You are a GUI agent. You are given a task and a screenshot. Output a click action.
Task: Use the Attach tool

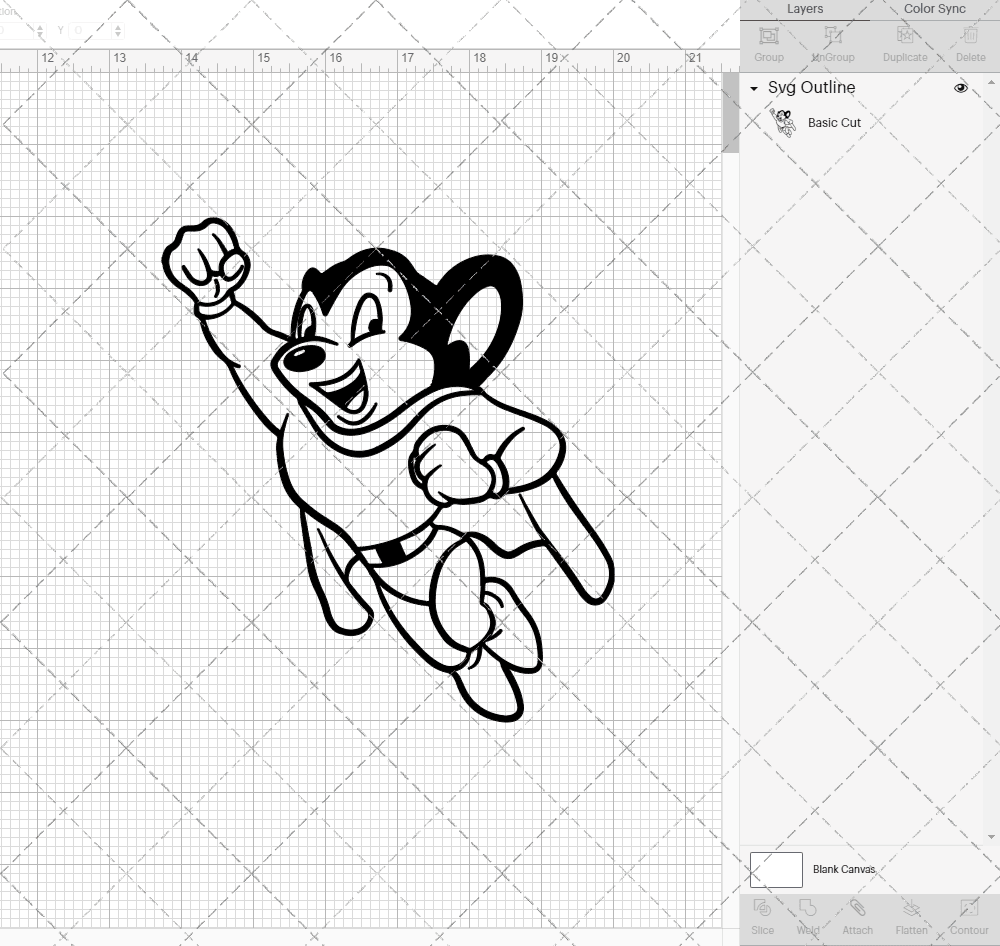pyautogui.click(x=857, y=917)
